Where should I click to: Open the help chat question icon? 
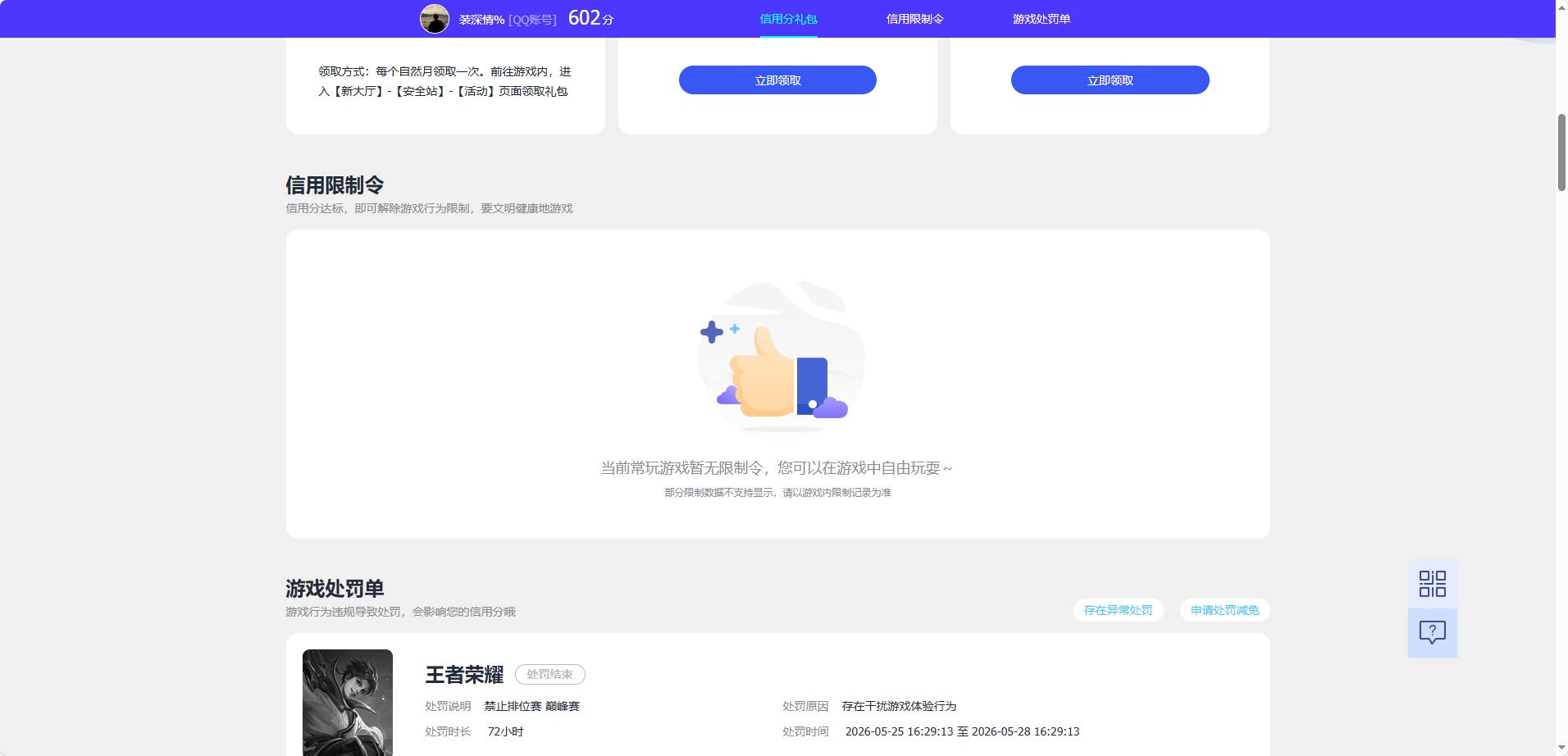(x=1432, y=632)
